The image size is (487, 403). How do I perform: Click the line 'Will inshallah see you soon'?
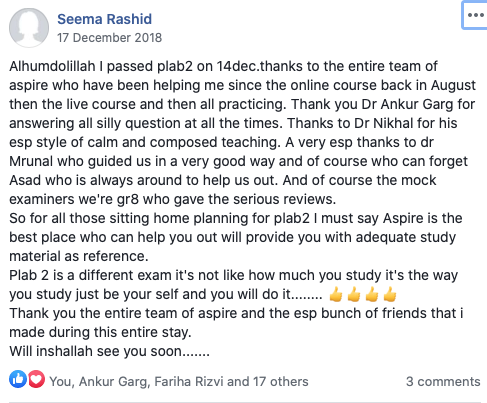(109, 351)
